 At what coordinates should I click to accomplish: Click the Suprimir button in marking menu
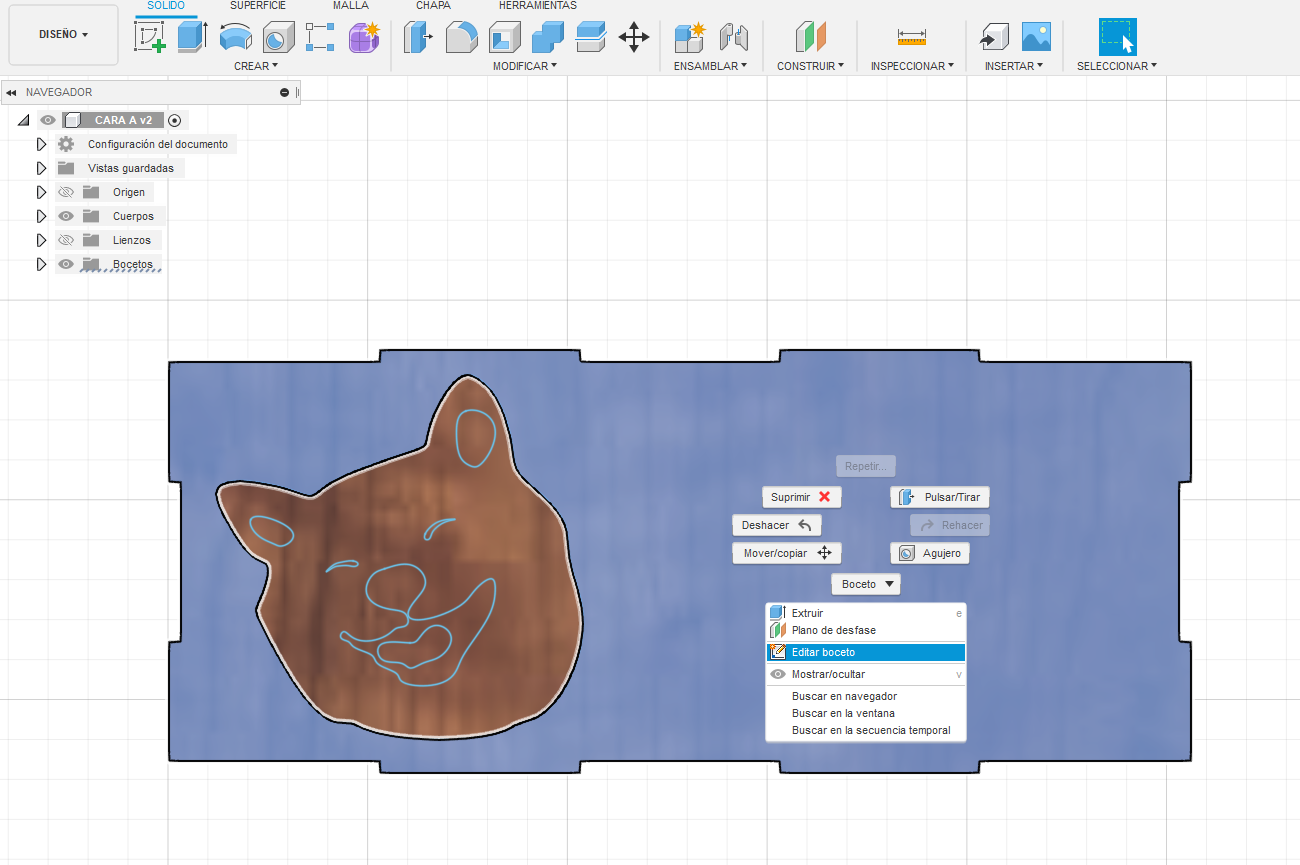coord(801,497)
